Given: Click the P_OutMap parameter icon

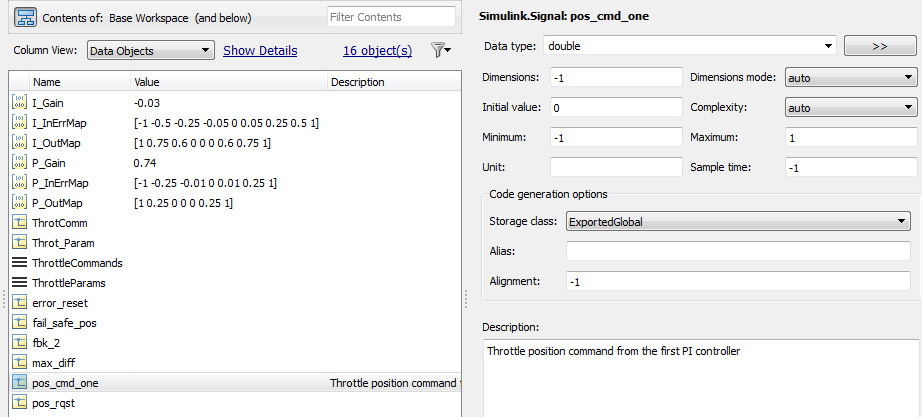Looking at the screenshot, I should pos(20,203).
